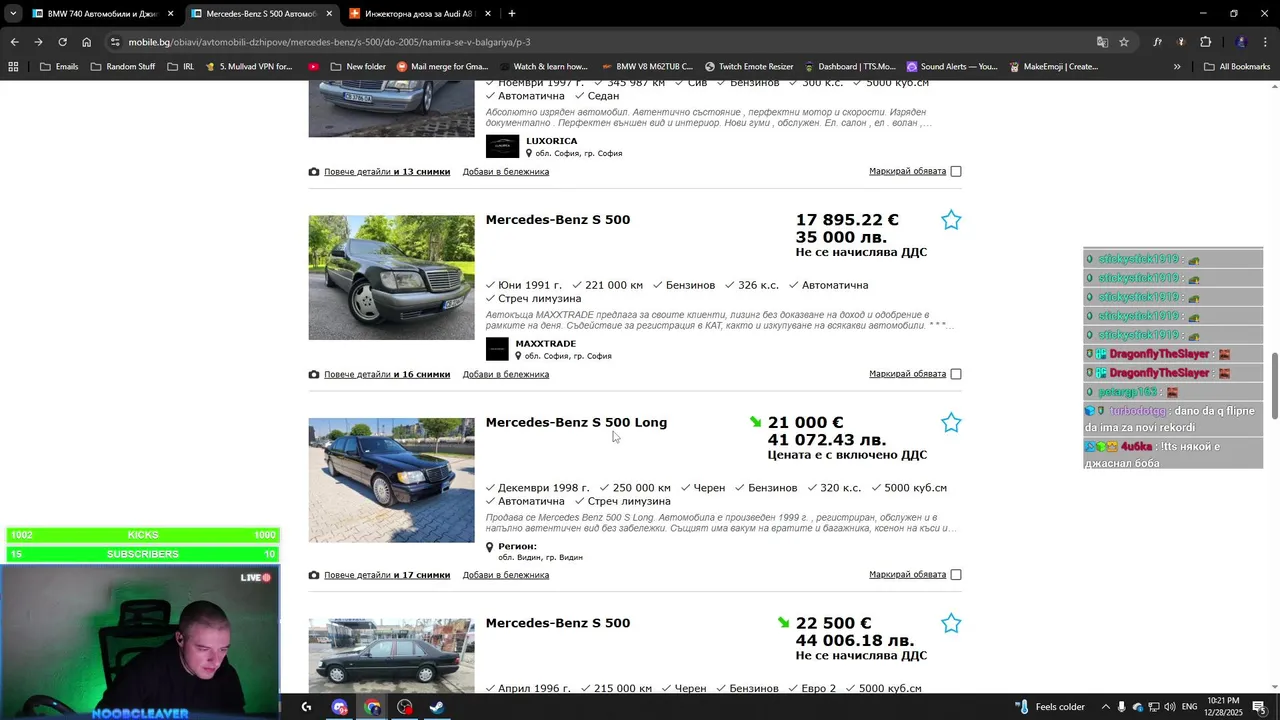Open the 5. Mullvad VPN bookmark
The image size is (1280, 720).
point(248,67)
